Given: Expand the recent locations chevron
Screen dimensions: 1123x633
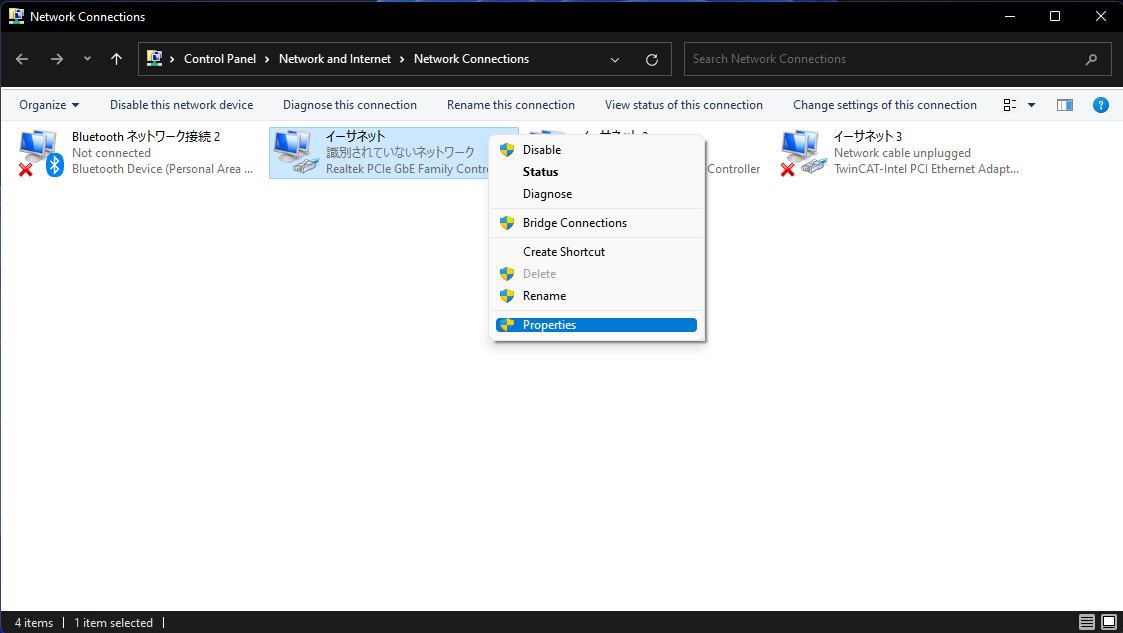Looking at the screenshot, I should tap(87, 59).
